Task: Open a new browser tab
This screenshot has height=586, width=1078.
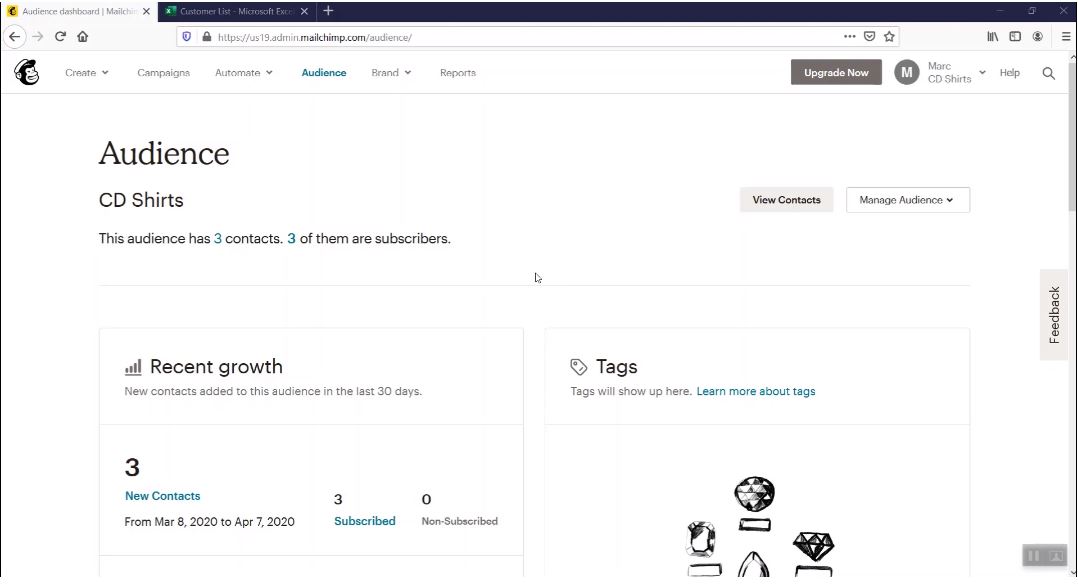Action: click(x=328, y=11)
